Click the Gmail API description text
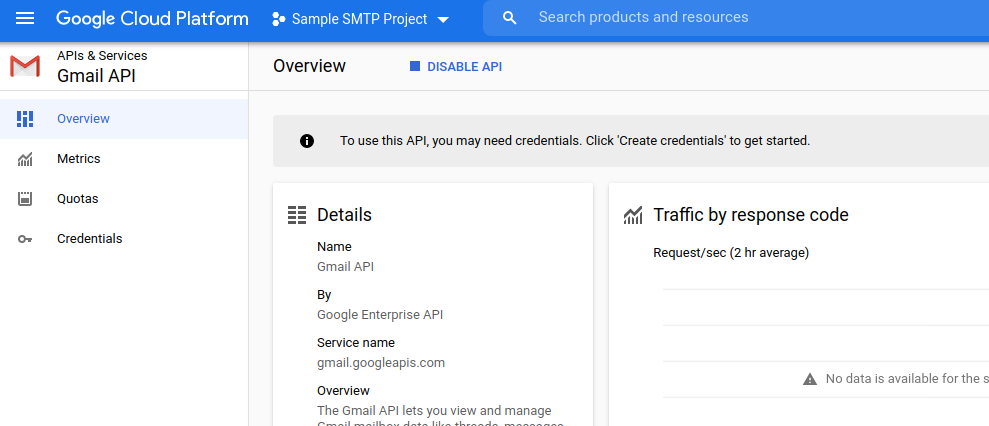Image resolution: width=989 pixels, height=426 pixels. [440, 418]
